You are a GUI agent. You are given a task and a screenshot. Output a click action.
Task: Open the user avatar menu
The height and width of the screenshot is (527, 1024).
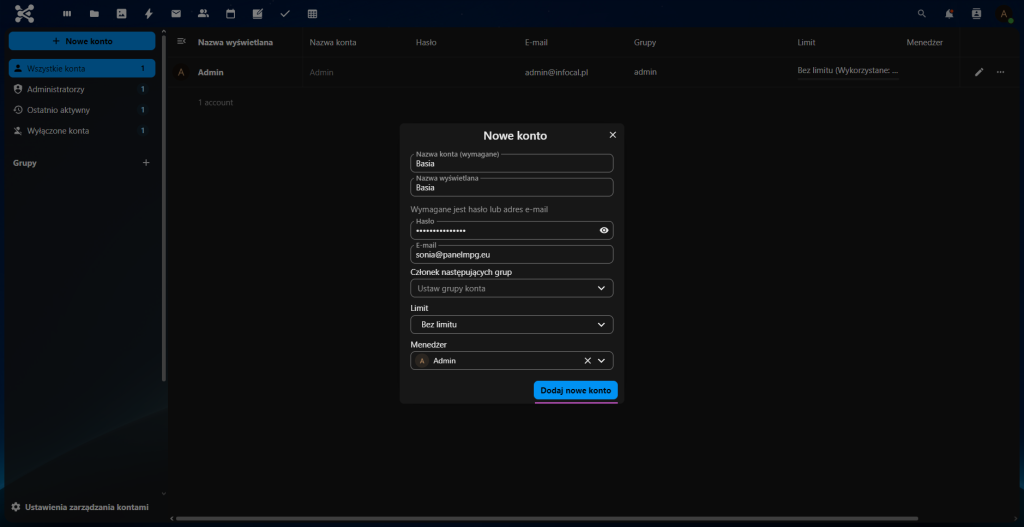(1004, 14)
